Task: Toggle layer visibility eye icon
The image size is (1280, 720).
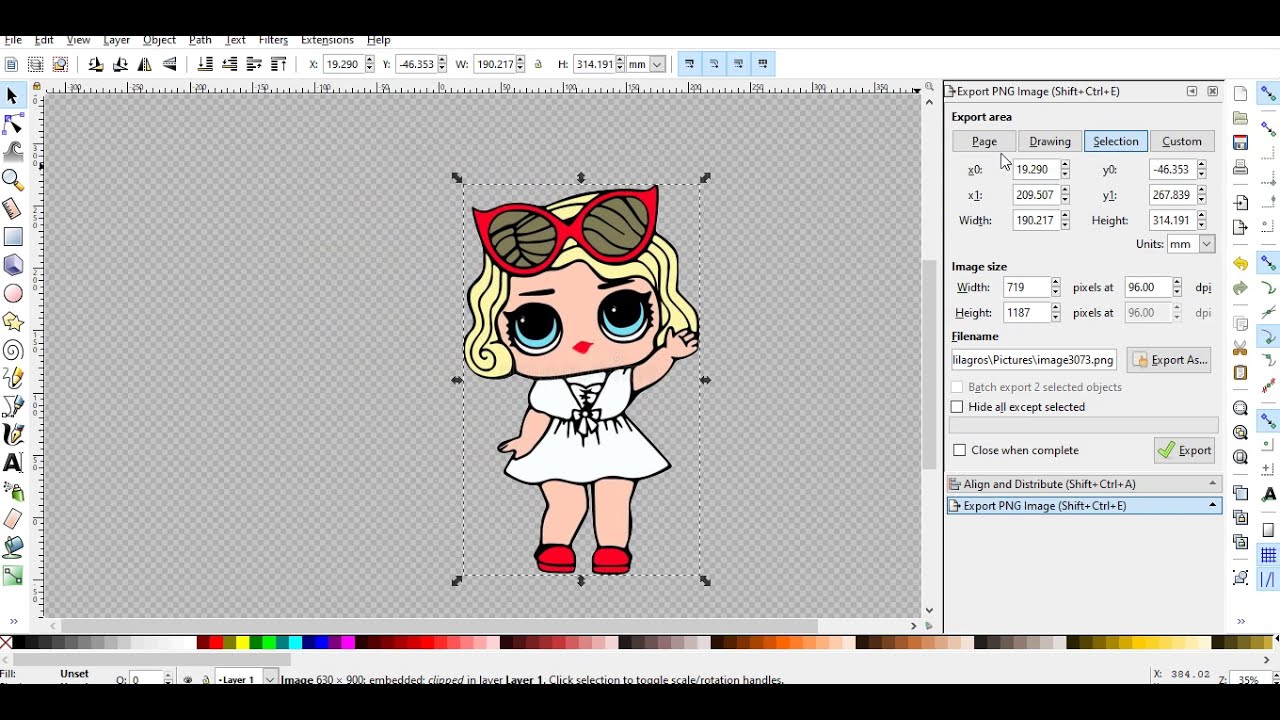Action: [x=188, y=680]
